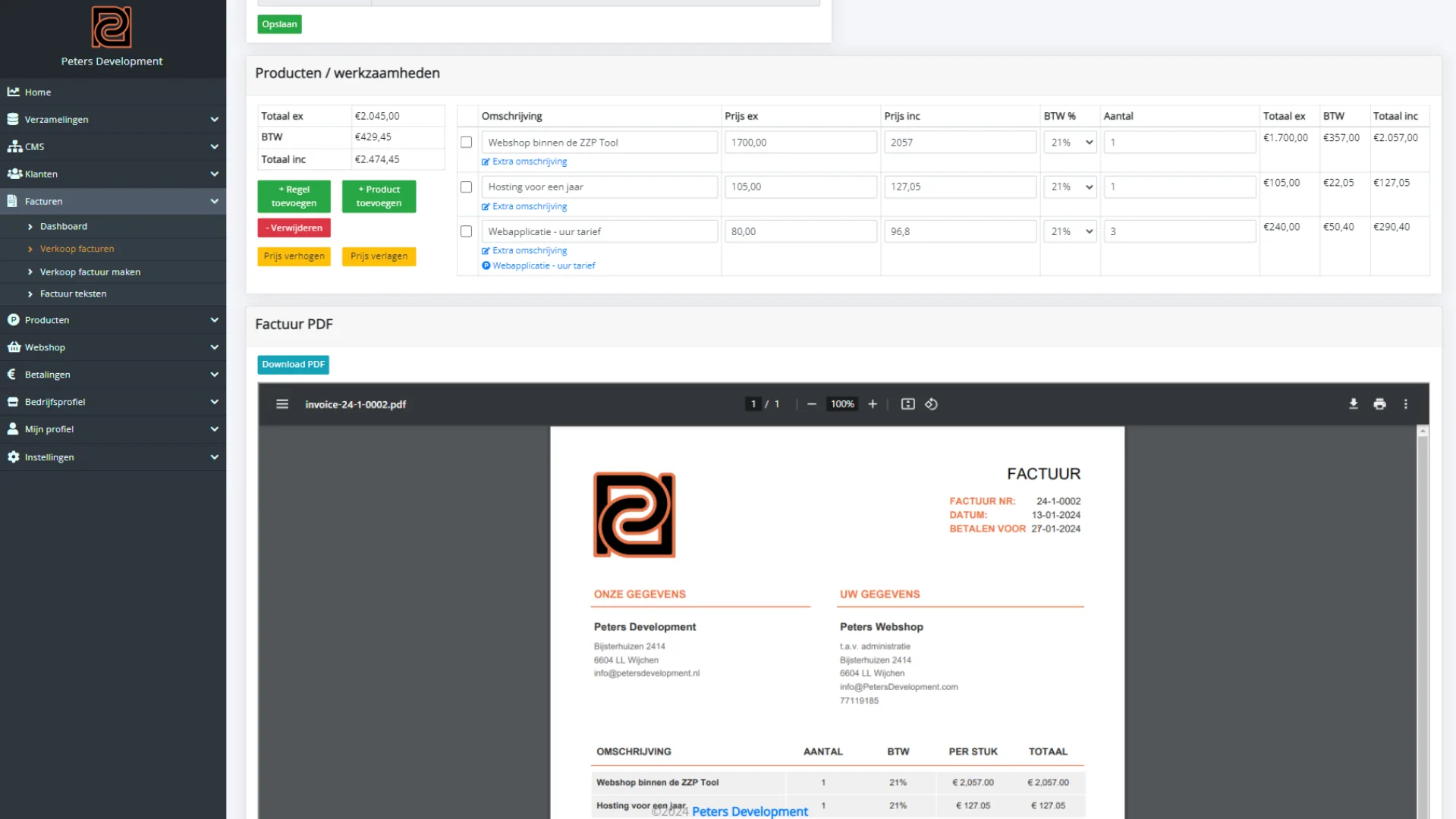
Task: Select the Hosting voor een jaar checkbox
Action: [x=466, y=187]
